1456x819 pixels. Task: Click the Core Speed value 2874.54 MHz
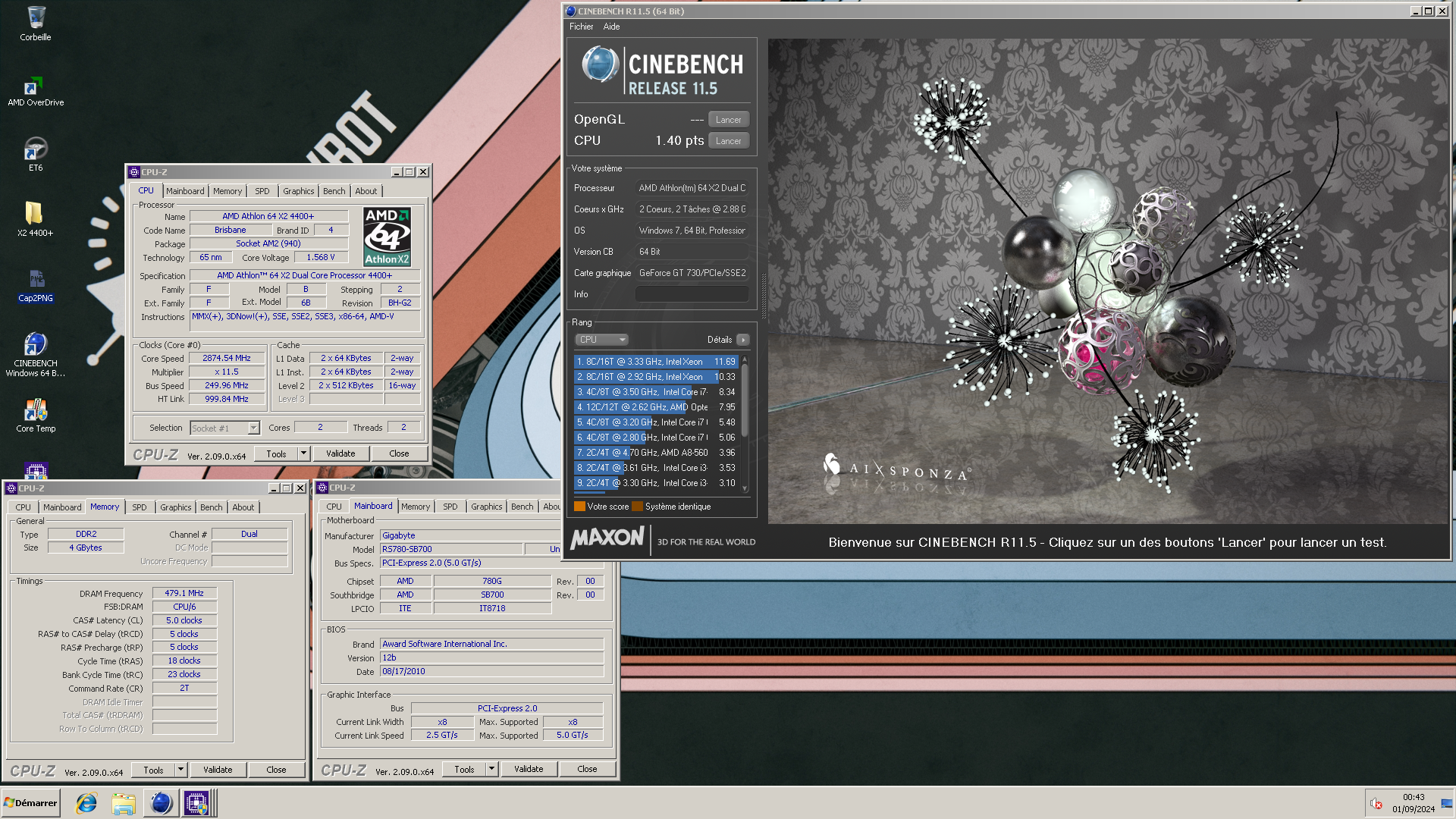(x=227, y=358)
